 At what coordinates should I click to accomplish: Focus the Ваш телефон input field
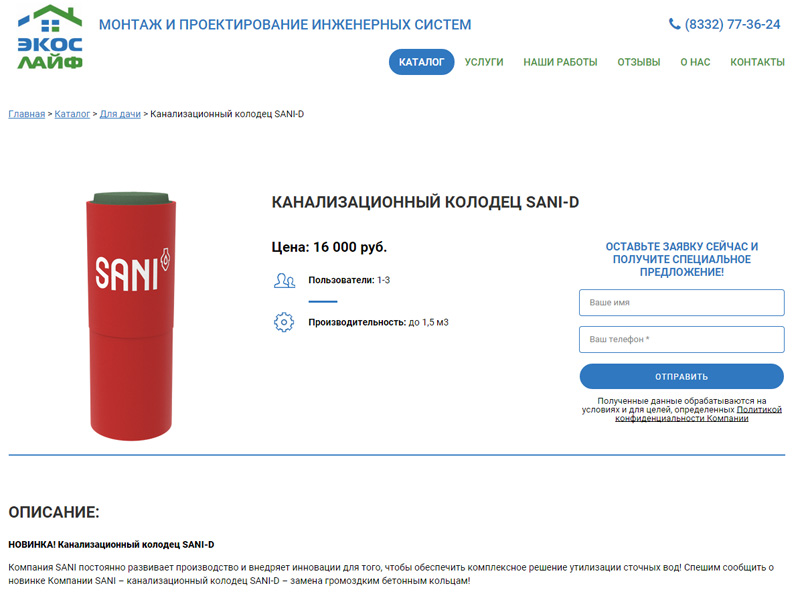(x=682, y=339)
